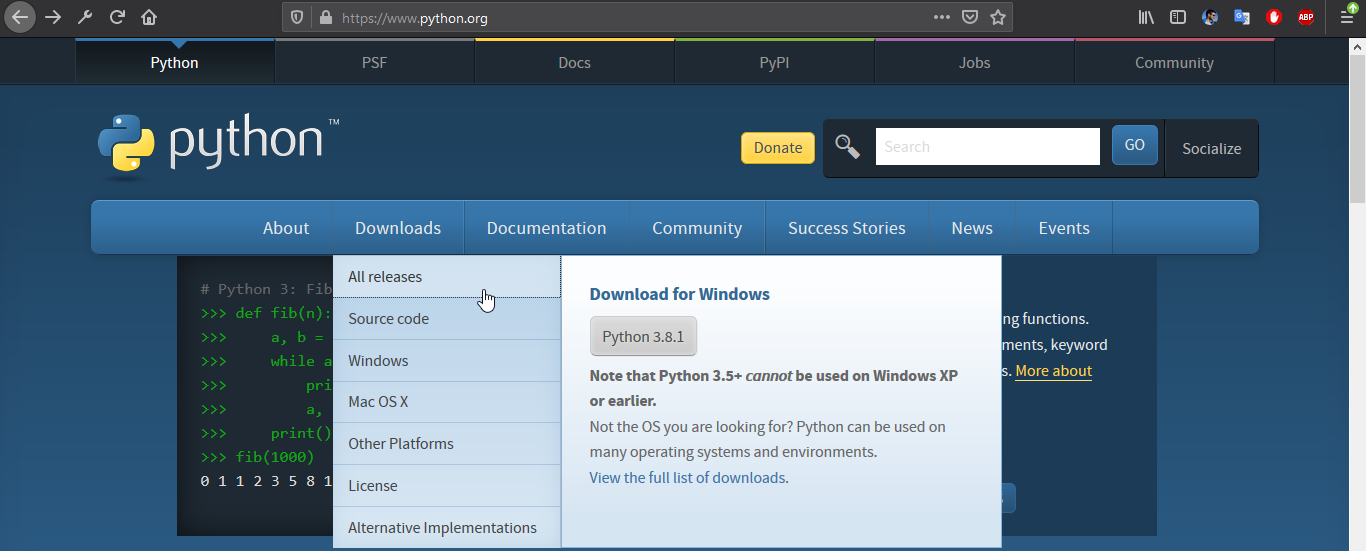Click the shield tracking protection icon
1366x551 pixels.
297,17
